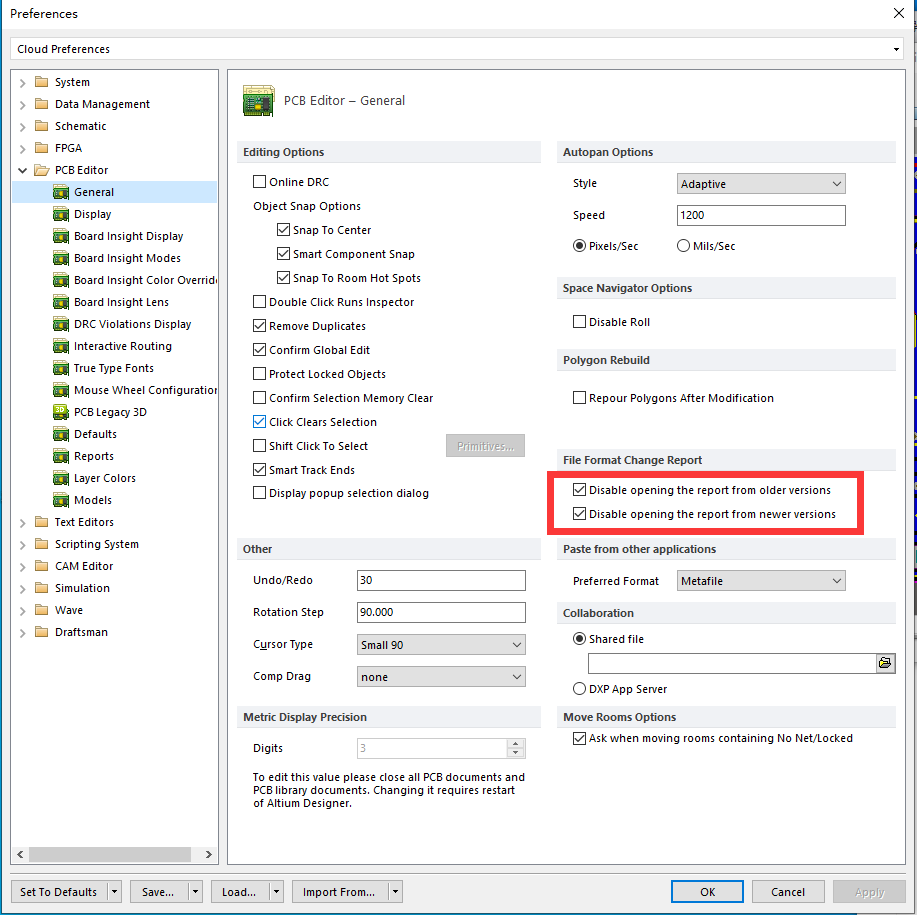Toggle Smart Component Snap checkbox
Image resolution: width=917 pixels, height=915 pixels.
pos(283,254)
